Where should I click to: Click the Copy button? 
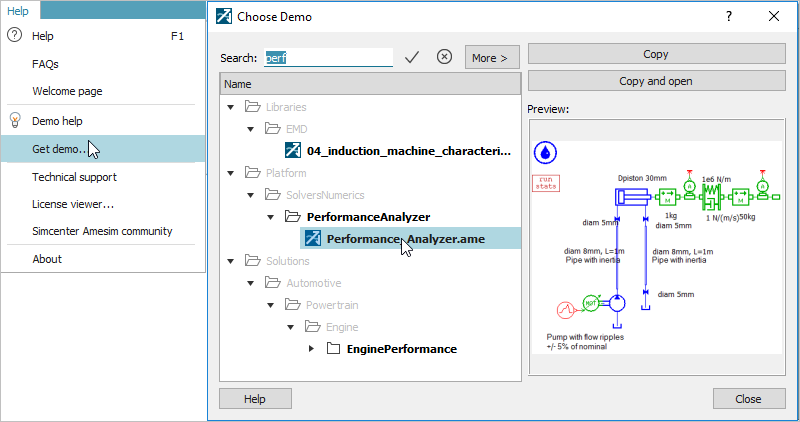tap(656, 54)
